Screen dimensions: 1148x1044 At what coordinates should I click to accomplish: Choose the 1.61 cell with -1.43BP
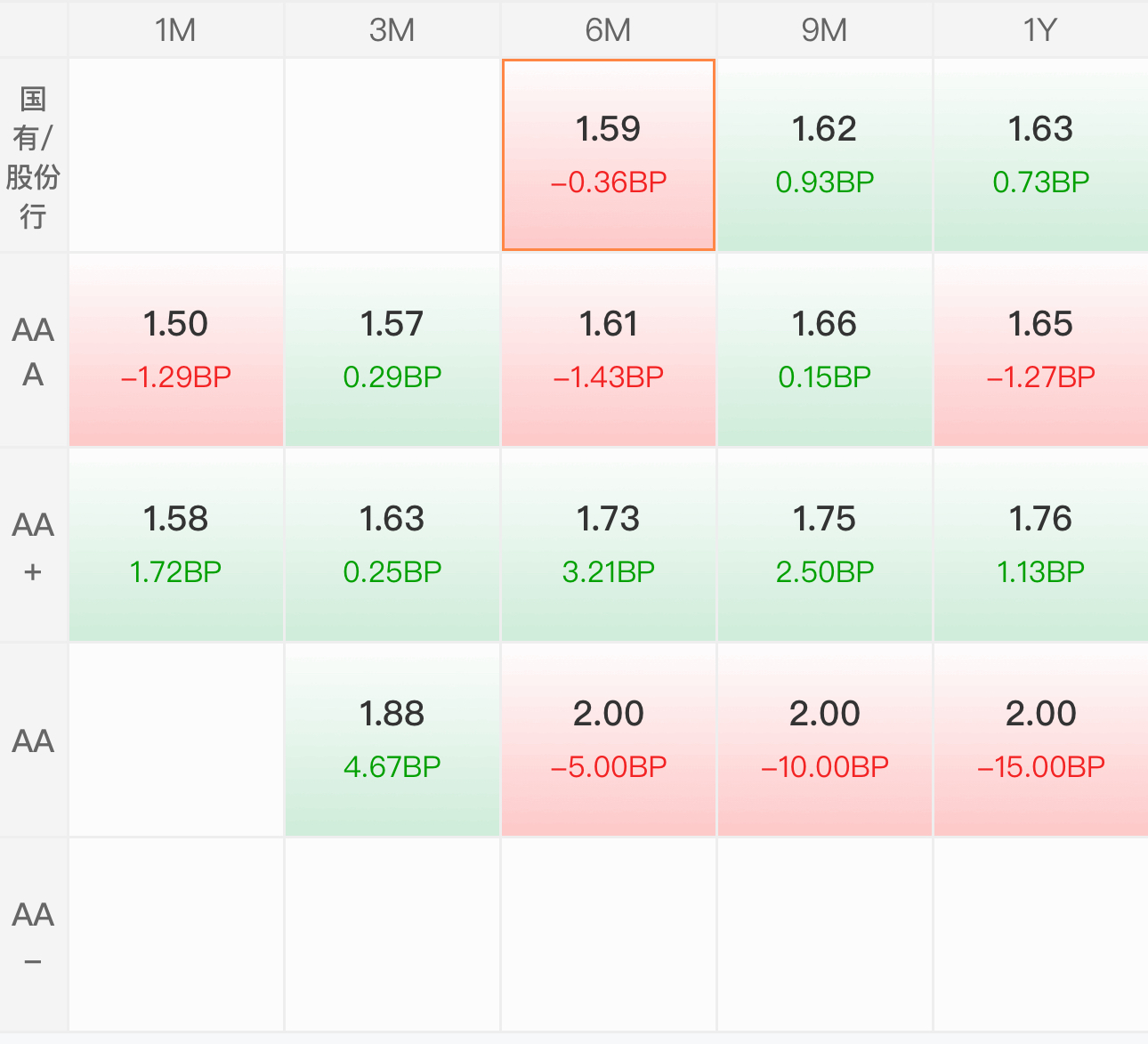pos(609,350)
